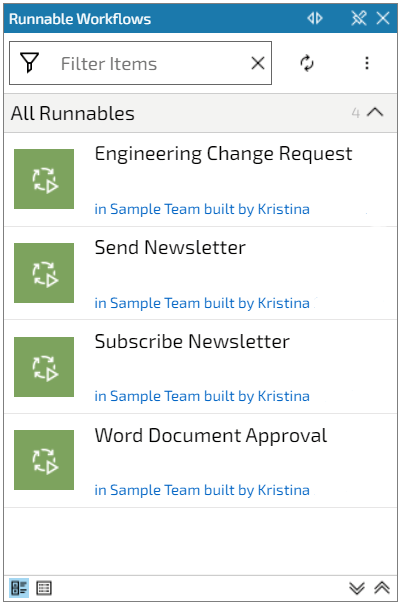Switch to compact list view
Image resolution: width=402 pixels, height=606 pixels.
tap(44, 588)
